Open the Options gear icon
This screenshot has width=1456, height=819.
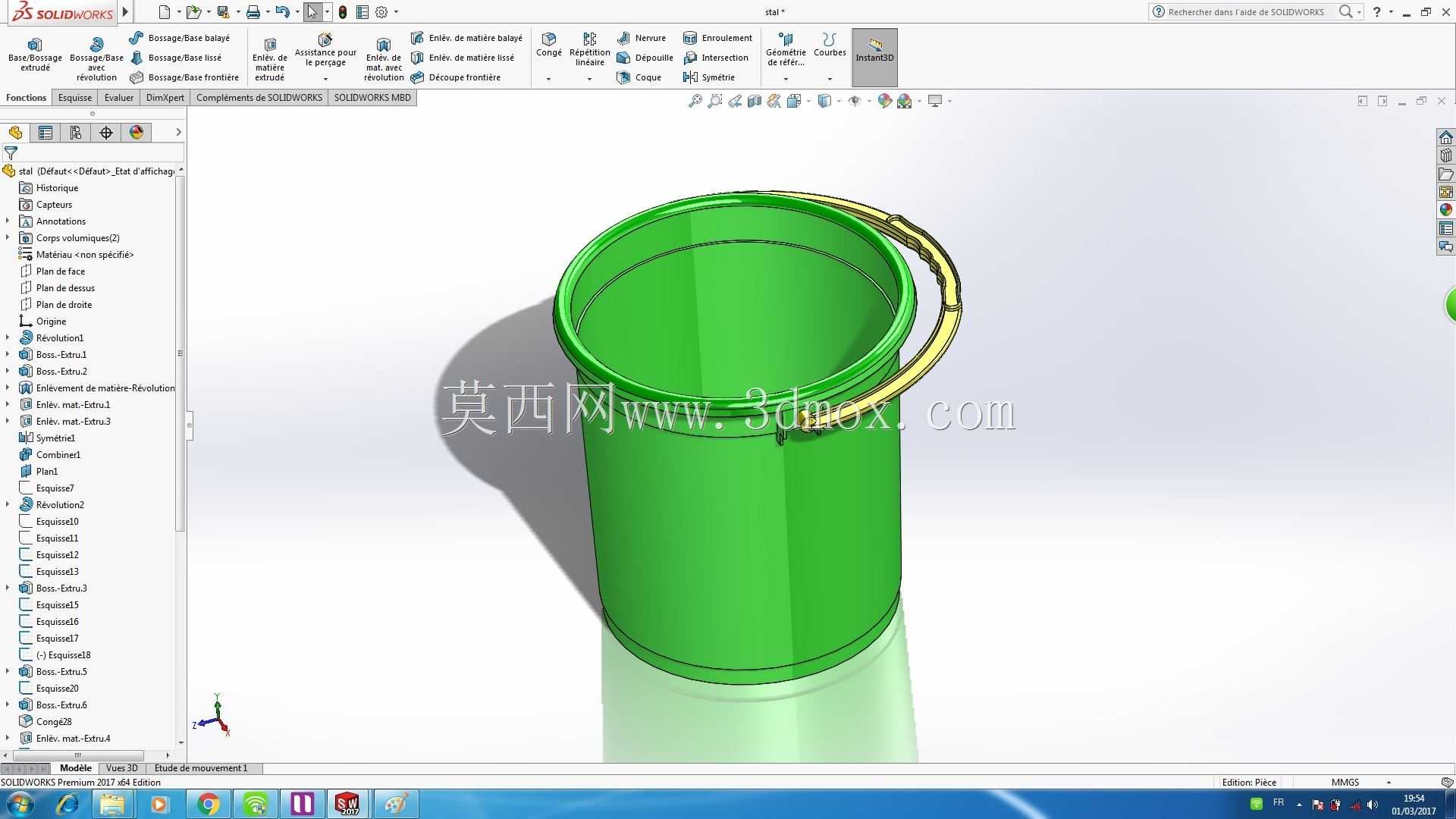[x=381, y=12]
